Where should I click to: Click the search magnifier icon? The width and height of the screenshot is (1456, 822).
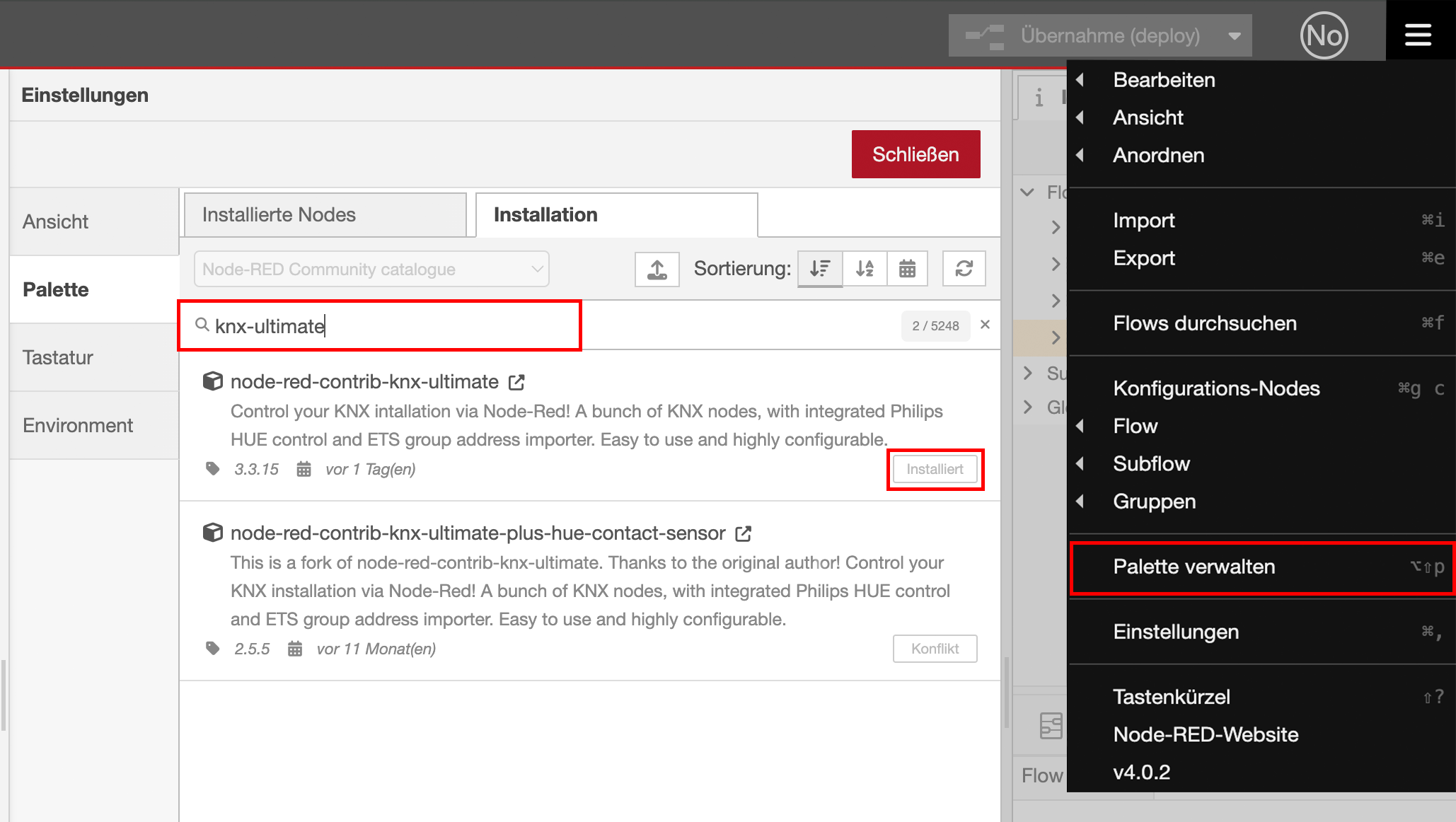click(202, 325)
